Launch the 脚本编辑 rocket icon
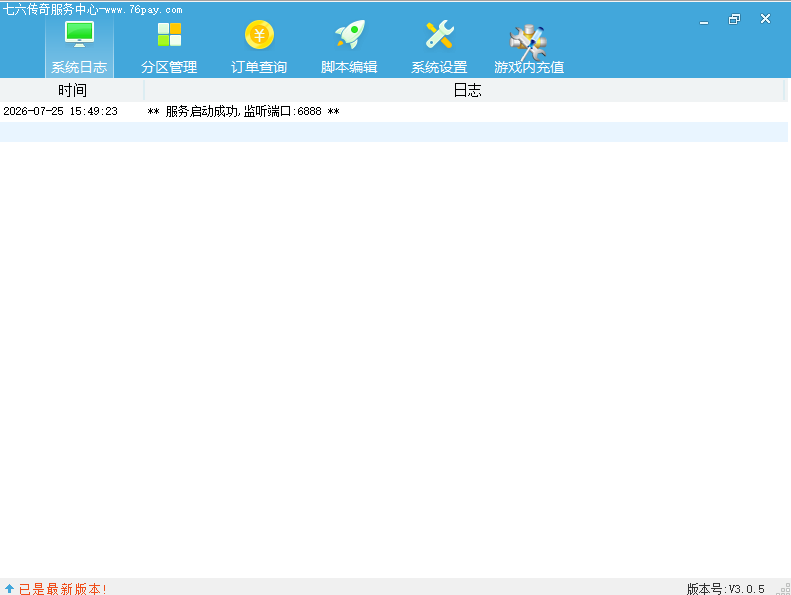This screenshot has height=595, width=791. pos(350,34)
